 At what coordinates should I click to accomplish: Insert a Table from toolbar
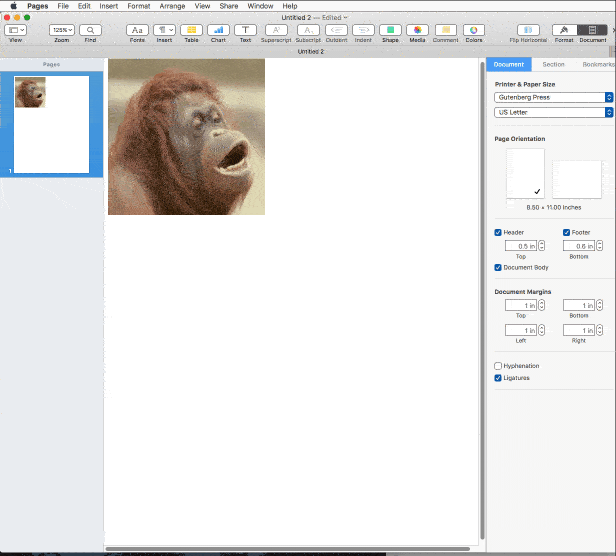pos(191,30)
